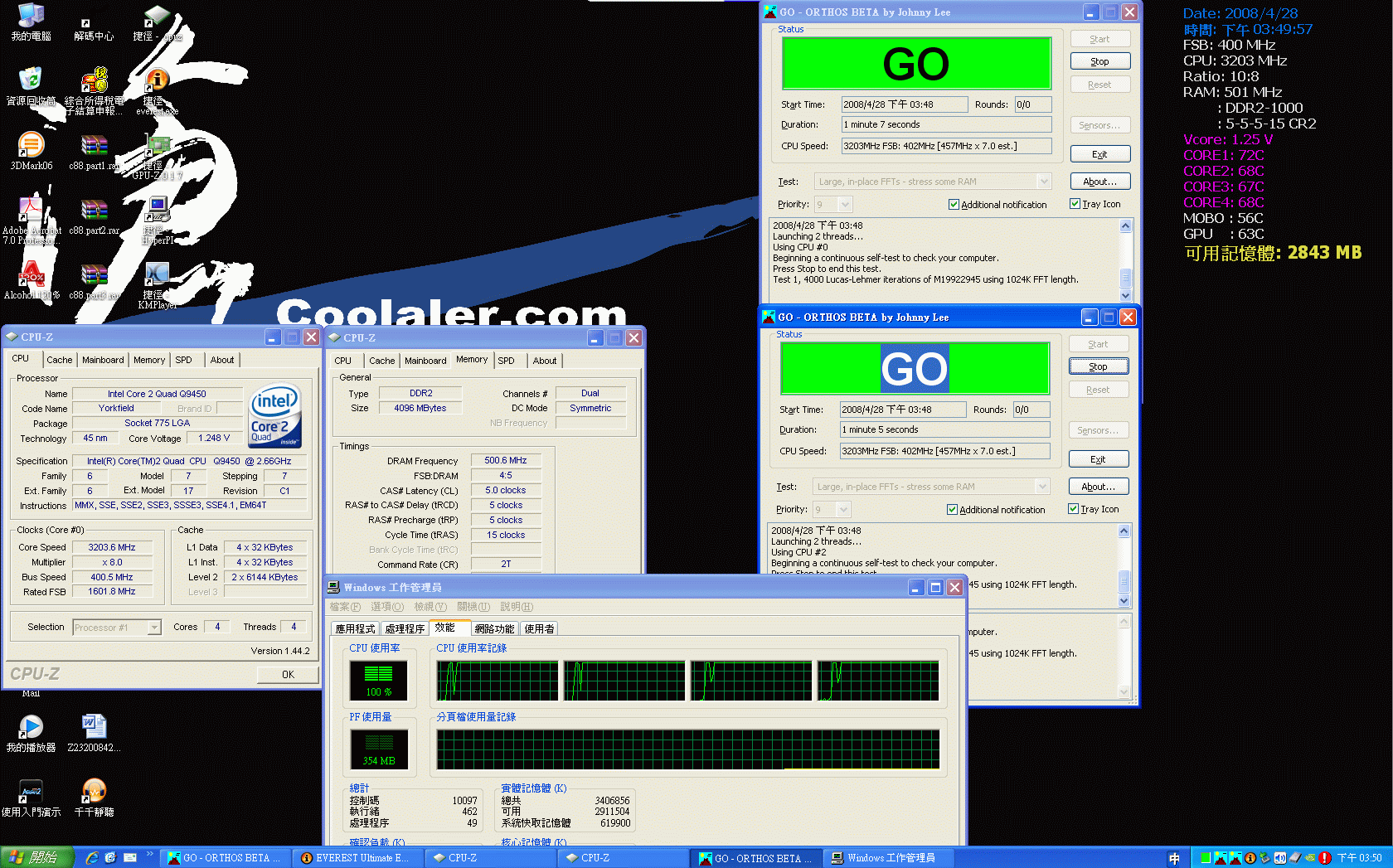Select the Z23200842 Word document icon

(94, 733)
